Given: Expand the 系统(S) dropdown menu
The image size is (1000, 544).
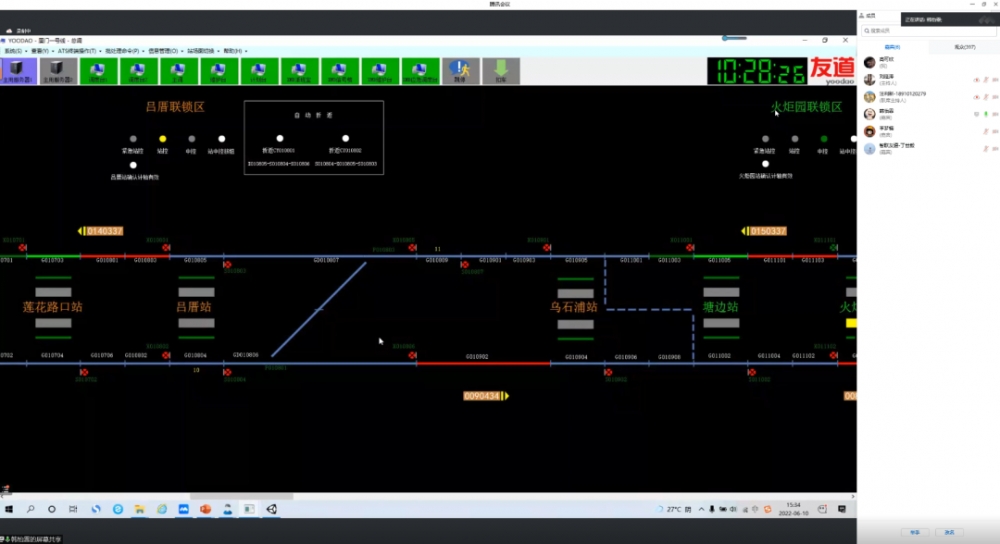Looking at the screenshot, I should pyautogui.click(x=14, y=50).
